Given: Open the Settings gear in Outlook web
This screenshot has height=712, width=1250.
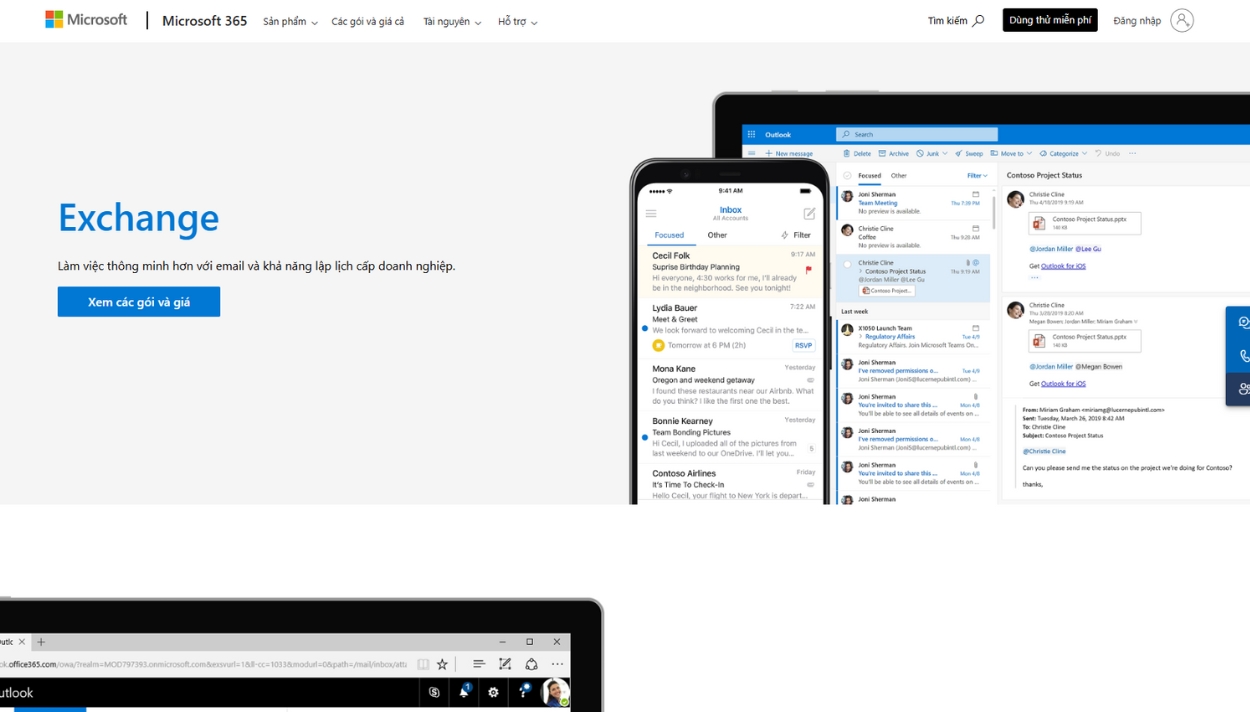Looking at the screenshot, I should [x=494, y=692].
